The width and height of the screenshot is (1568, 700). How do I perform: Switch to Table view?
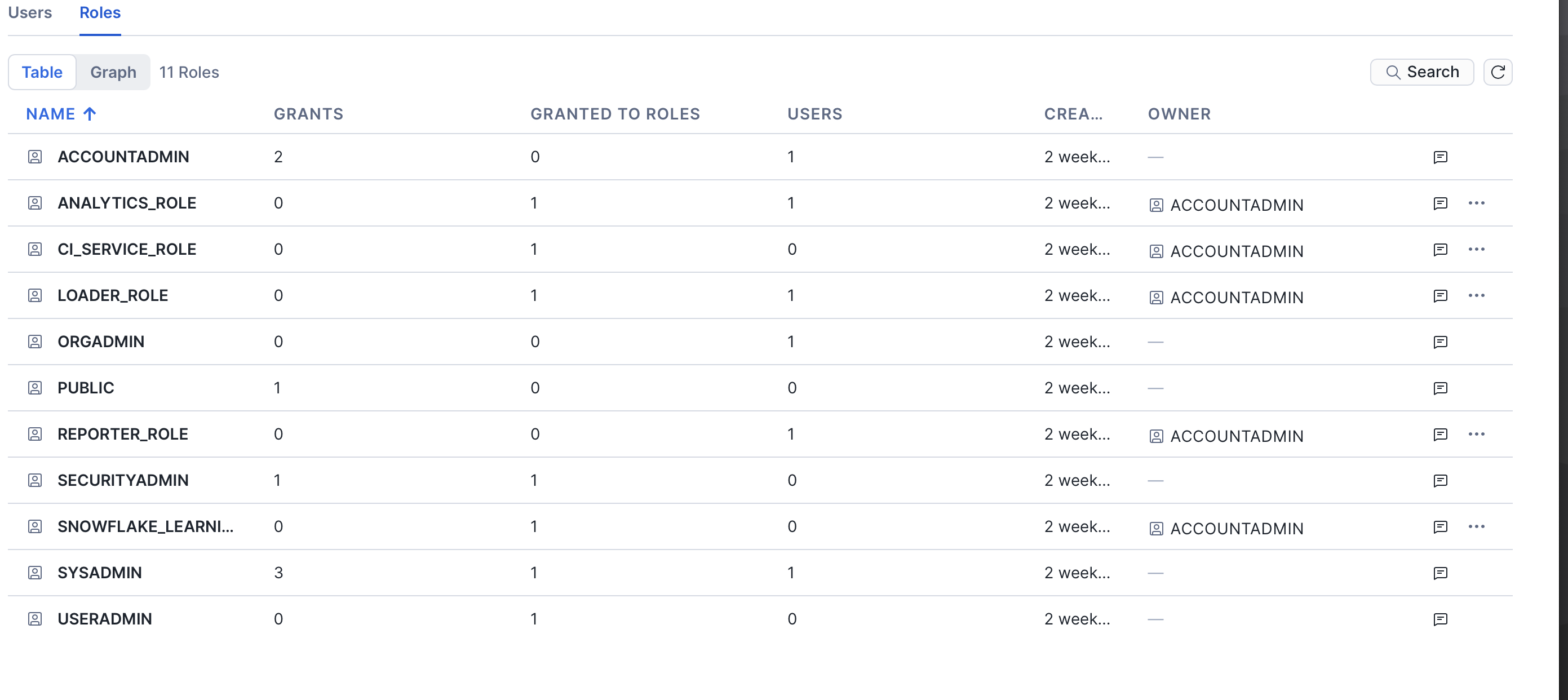pyautogui.click(x=42, y=73)
